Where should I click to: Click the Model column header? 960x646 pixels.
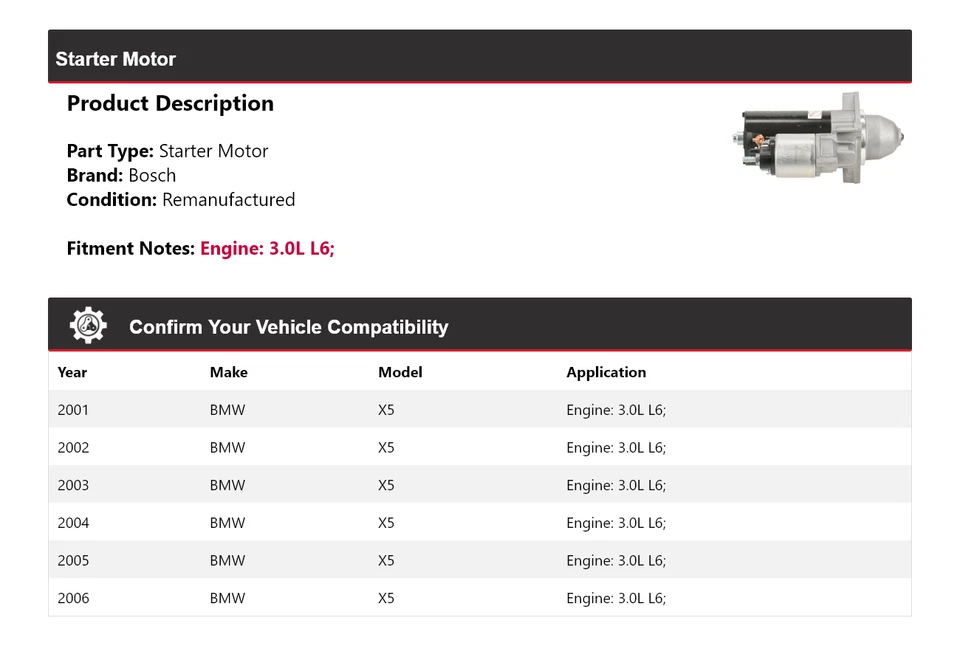point(400,372)
